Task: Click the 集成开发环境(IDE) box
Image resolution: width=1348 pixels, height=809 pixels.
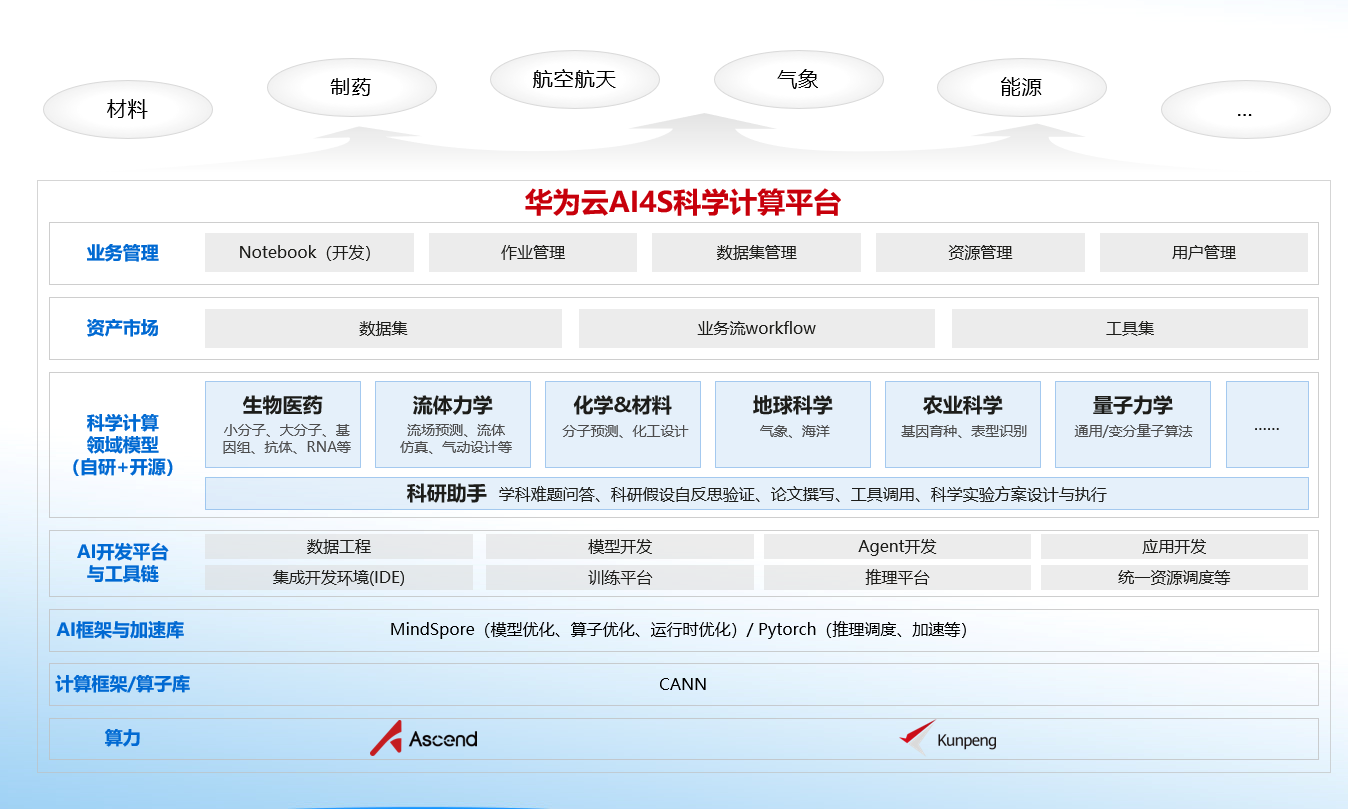Action: [339, 577]
